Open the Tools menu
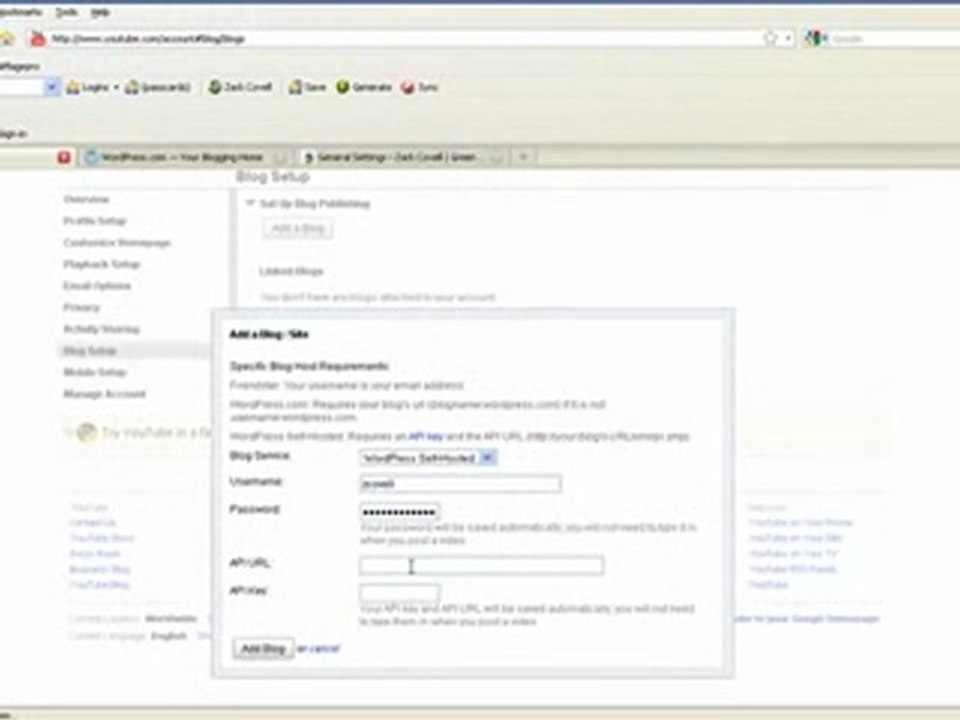The width and height of the screenshot is (960, 720). (x=67, y=12)
